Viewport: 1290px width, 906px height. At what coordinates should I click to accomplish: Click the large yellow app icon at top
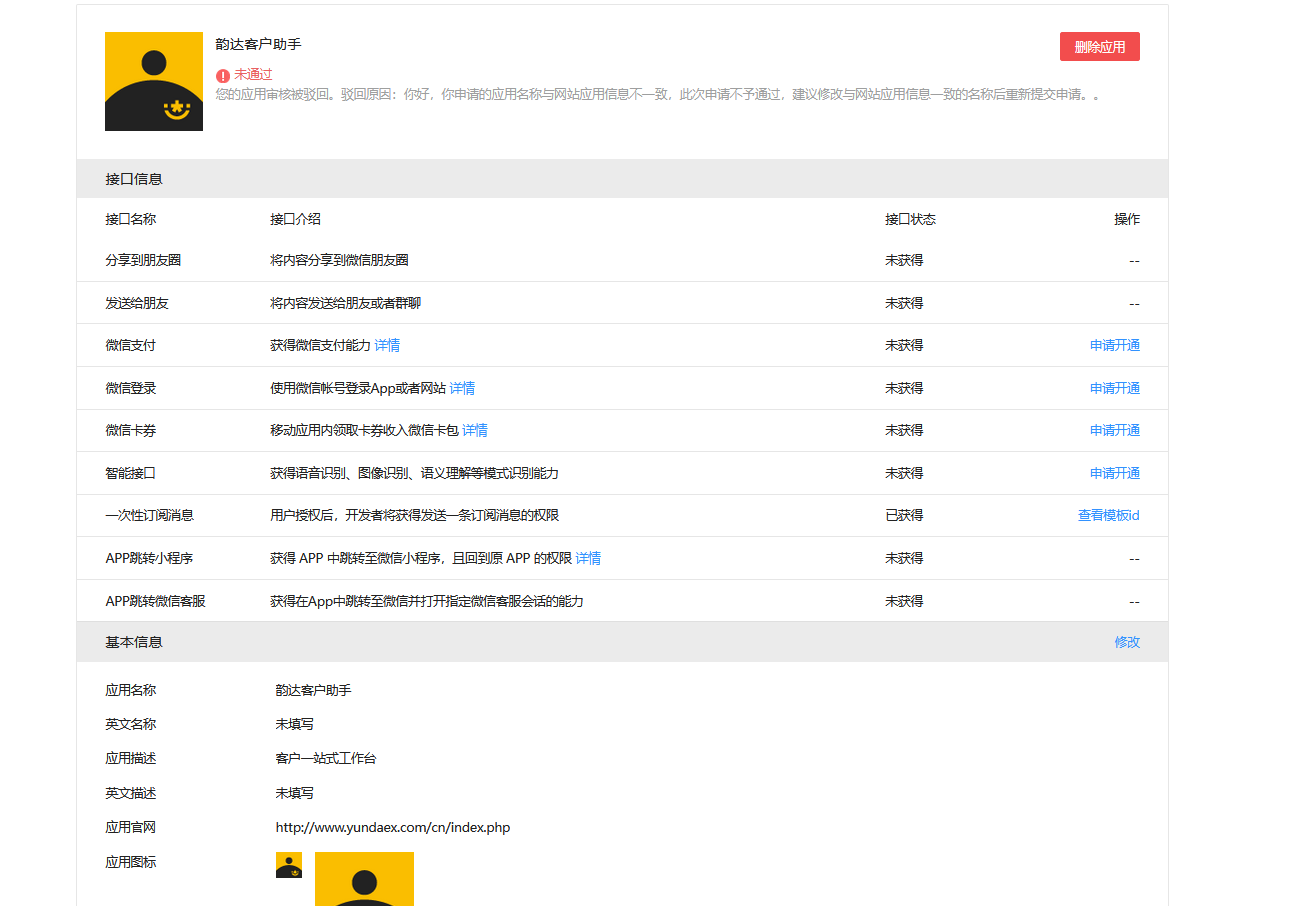tap(154, 82)
